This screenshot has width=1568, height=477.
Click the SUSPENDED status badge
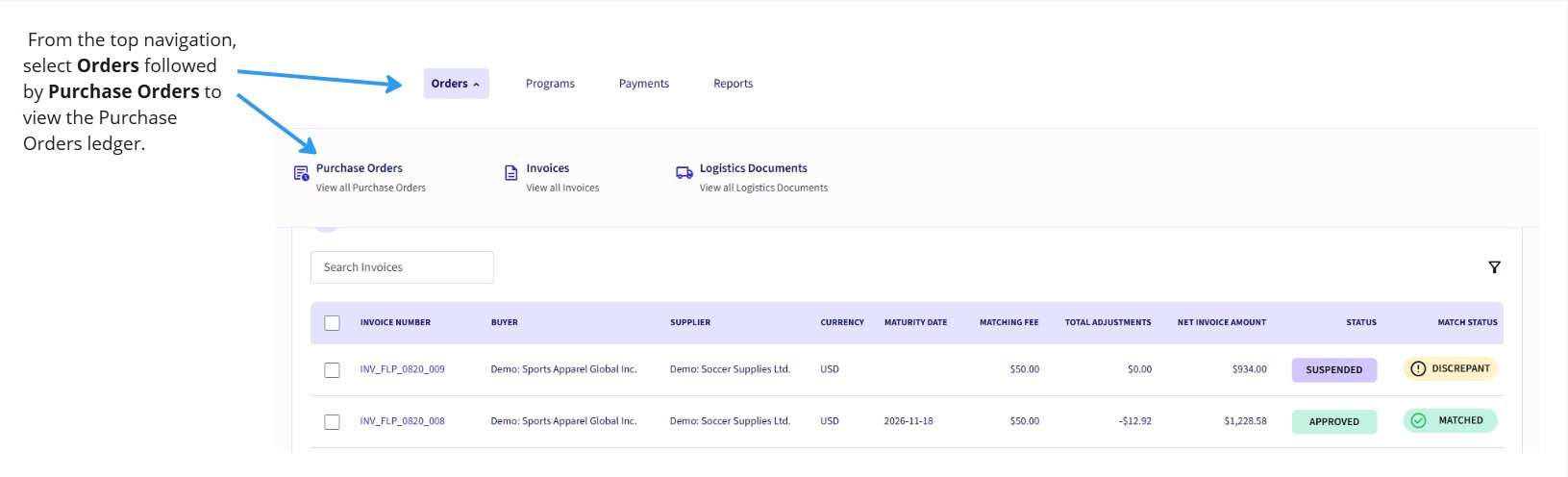click(1334, 370)
